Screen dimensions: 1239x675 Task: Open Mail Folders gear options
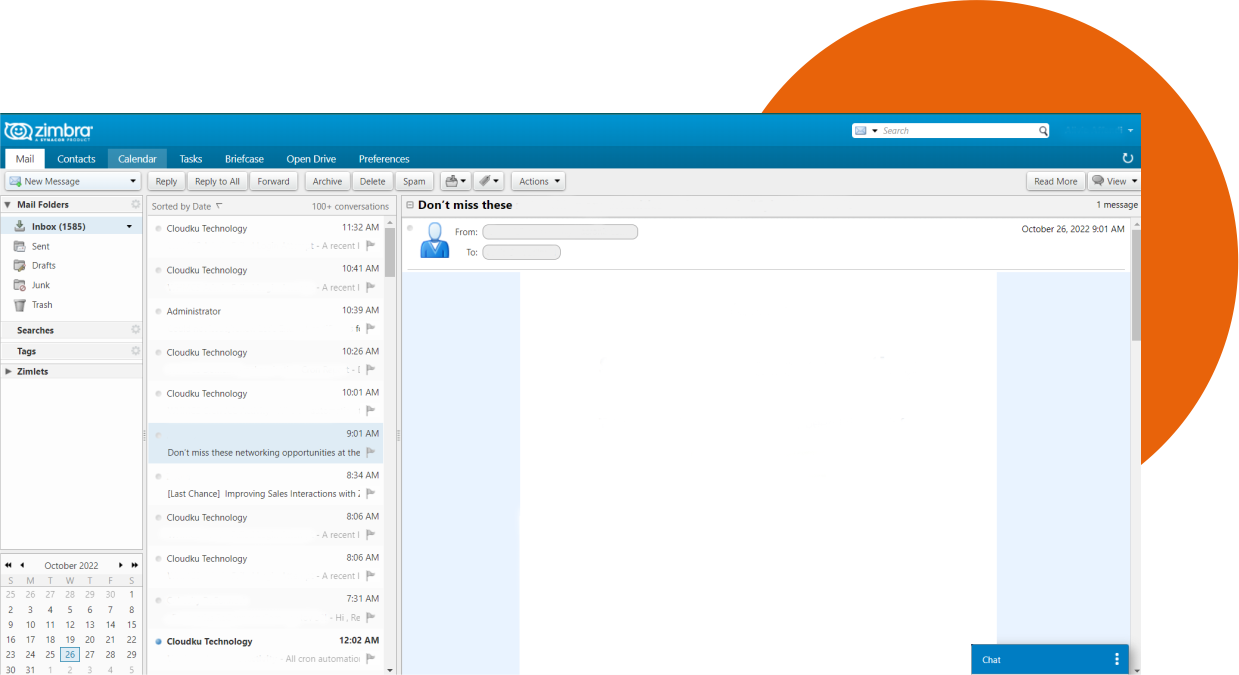coord(136,204)
